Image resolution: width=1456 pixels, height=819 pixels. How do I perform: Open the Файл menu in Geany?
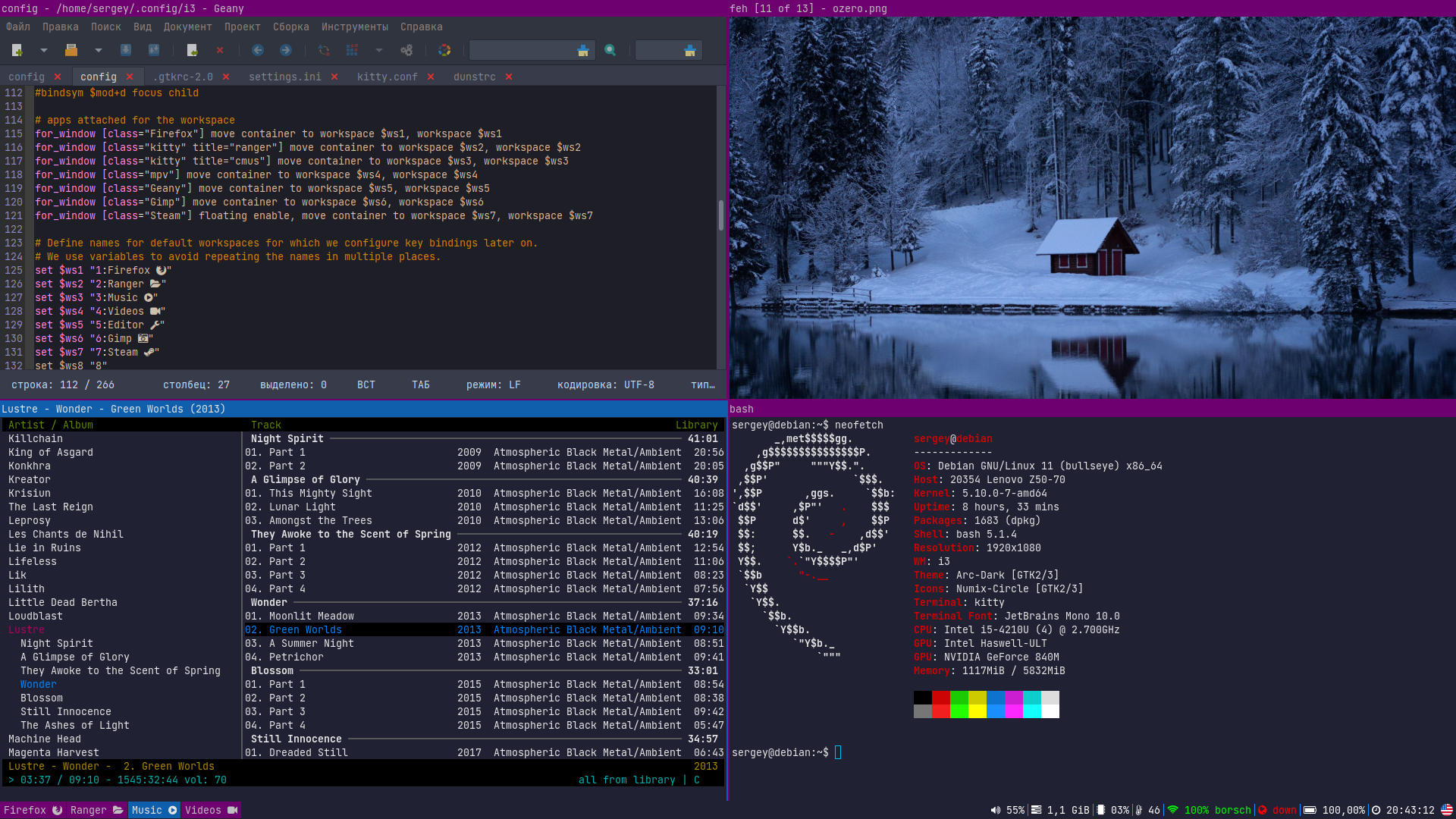pyautogui.click(x=17, y=27)
